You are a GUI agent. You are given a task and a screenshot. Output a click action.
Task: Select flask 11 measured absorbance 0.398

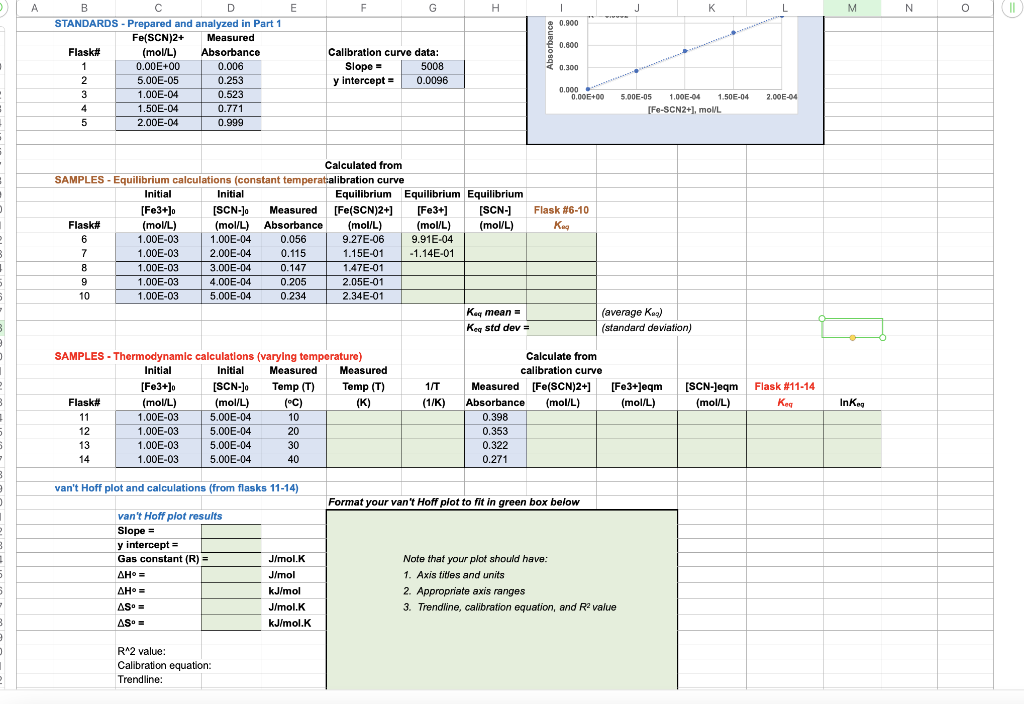(x=495, y=417)
